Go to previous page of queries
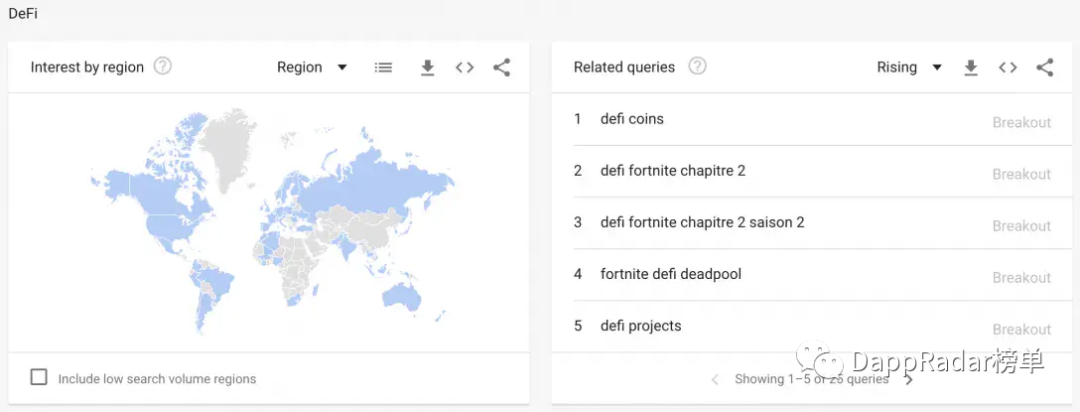 715,380
